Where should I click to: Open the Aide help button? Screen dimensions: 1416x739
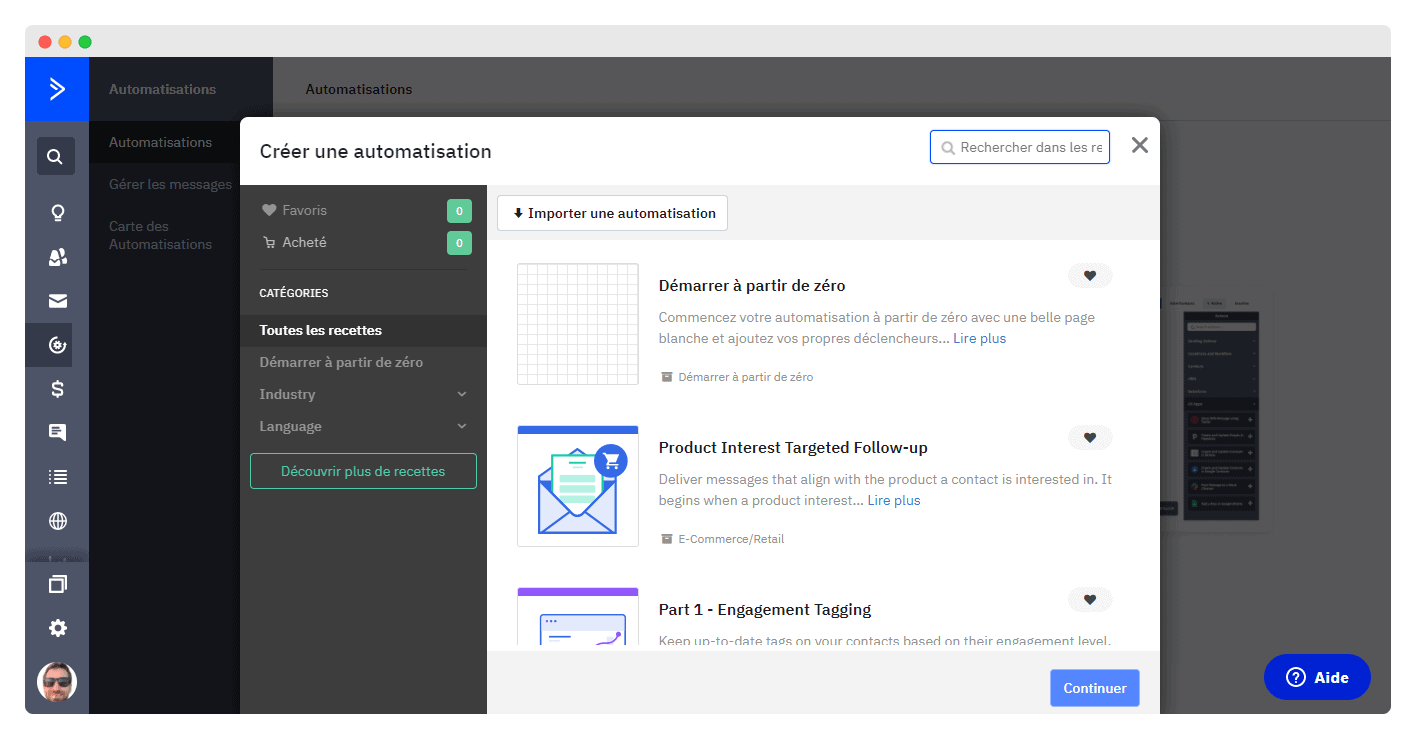tap(1317, 678)
